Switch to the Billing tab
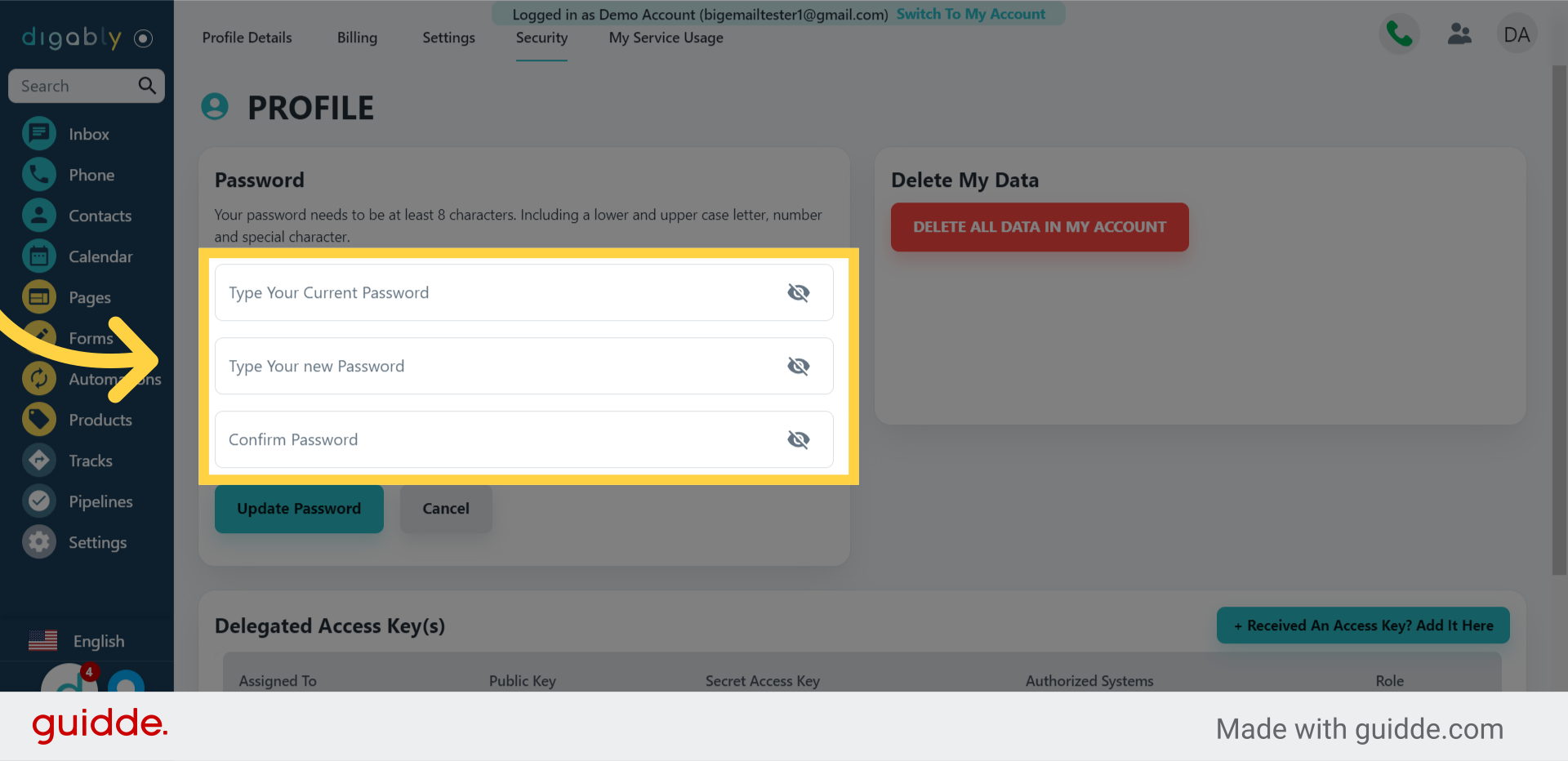Viewport: 1568px width, 761px height. (357, 38)
